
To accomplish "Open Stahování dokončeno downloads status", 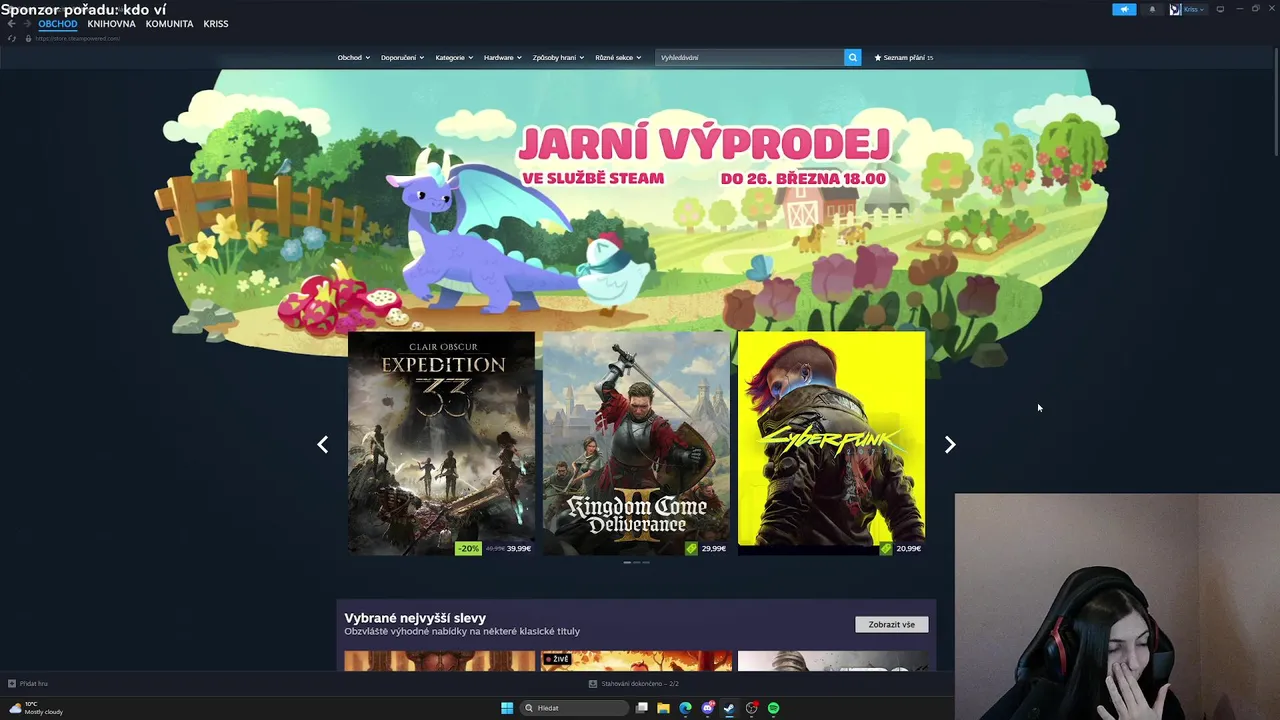I will [634, 683].
